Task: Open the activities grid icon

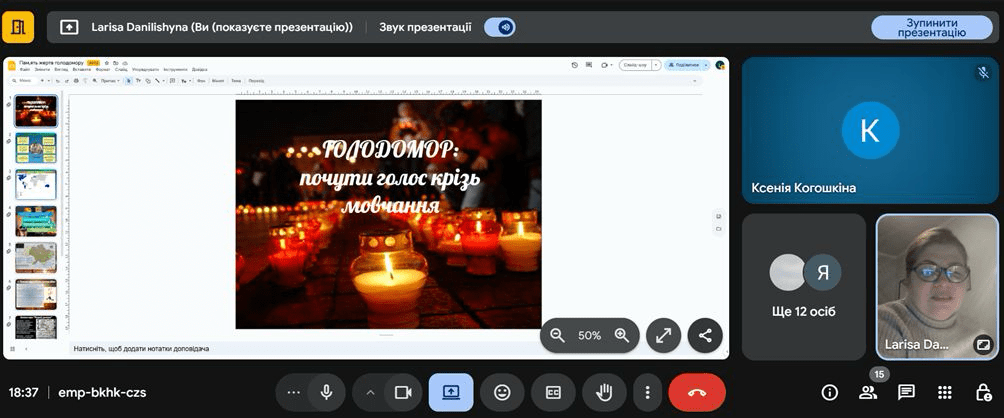Action: tap(944, 393)
